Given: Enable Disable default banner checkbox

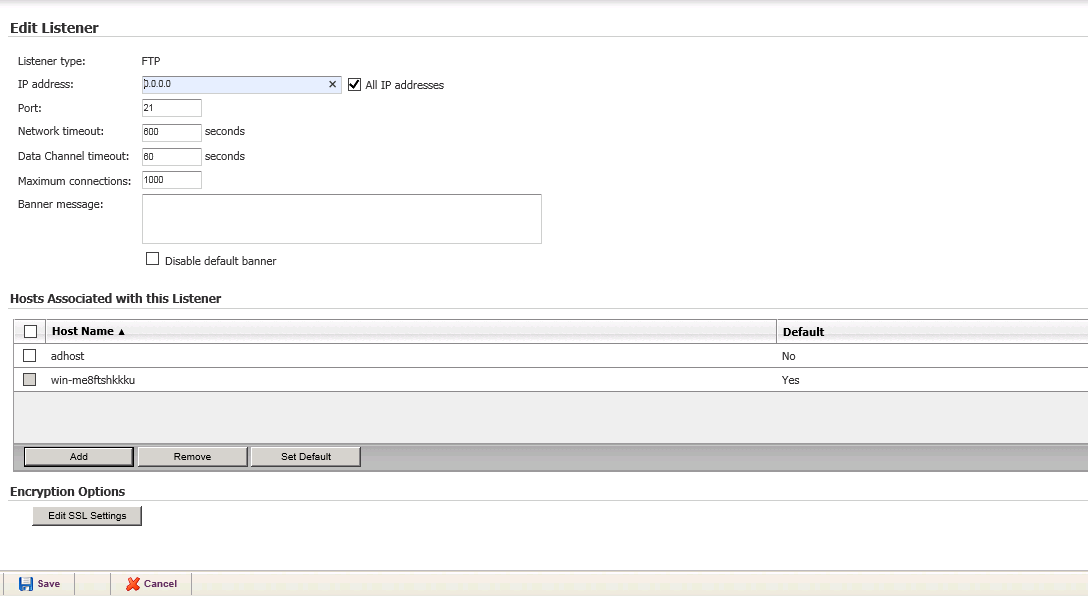Looking at the screenshot, I should pyautogui.click(x=153, y=259).
